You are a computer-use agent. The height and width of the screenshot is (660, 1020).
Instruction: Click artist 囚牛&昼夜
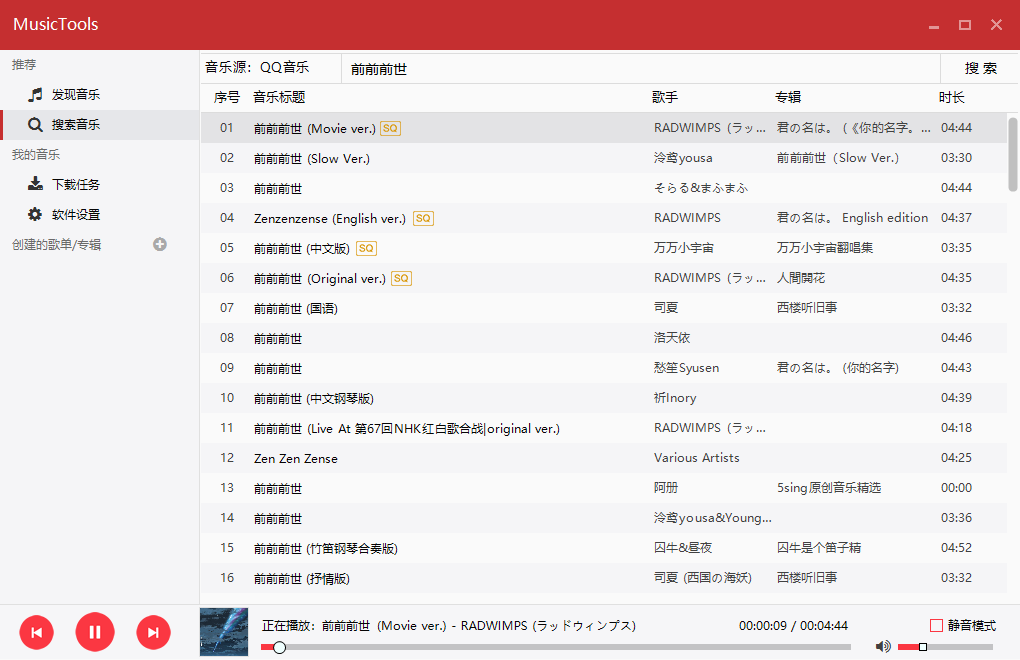683,548
